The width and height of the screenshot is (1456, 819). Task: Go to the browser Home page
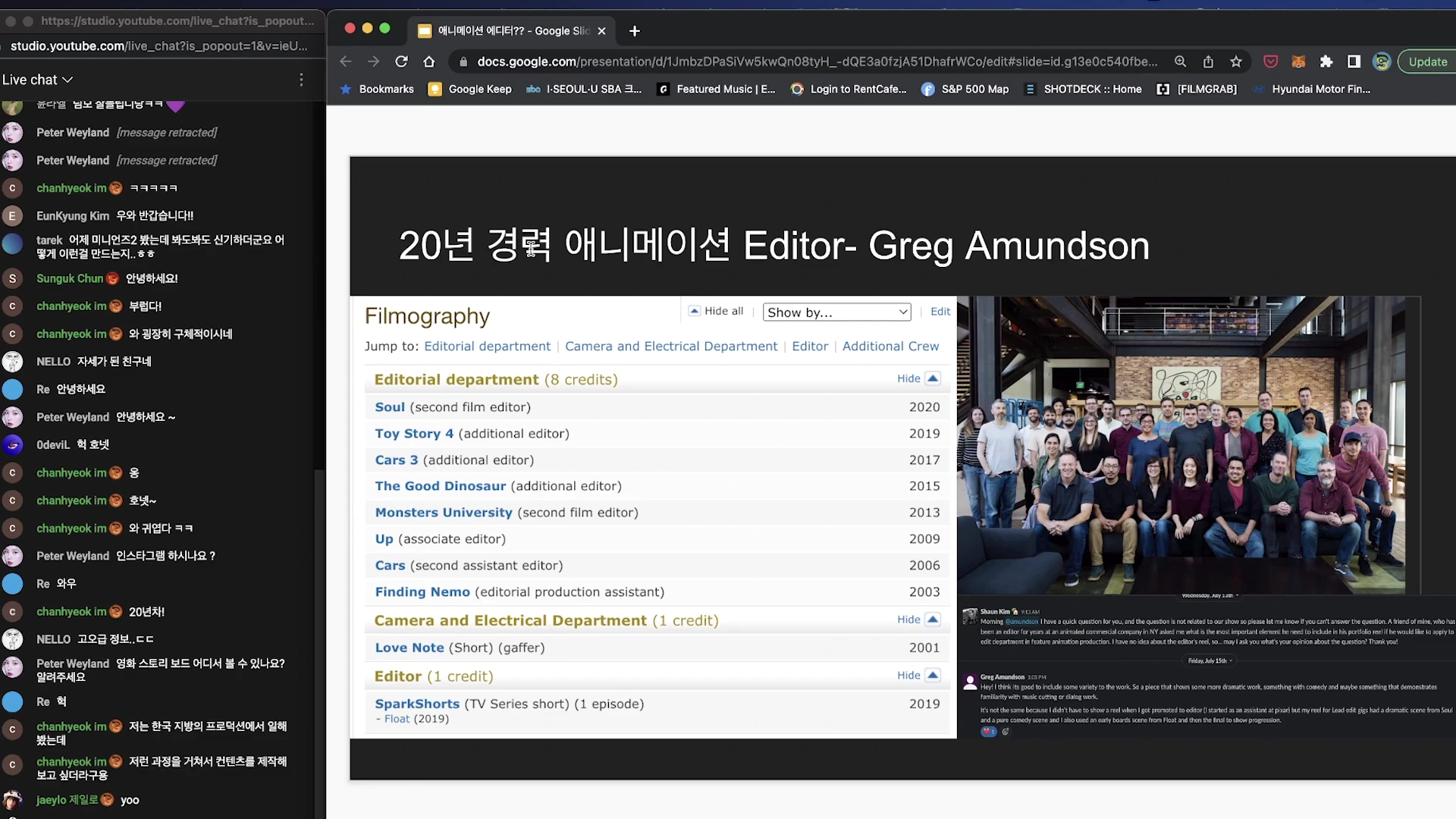429,61
